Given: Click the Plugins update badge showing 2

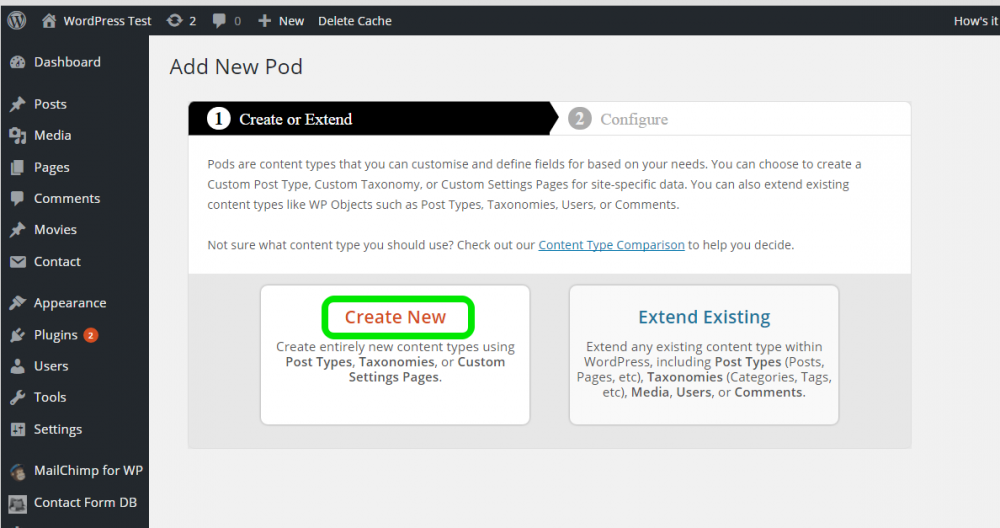Looking at the screenshot, I should pyautogui.click(x=91, y=335).
